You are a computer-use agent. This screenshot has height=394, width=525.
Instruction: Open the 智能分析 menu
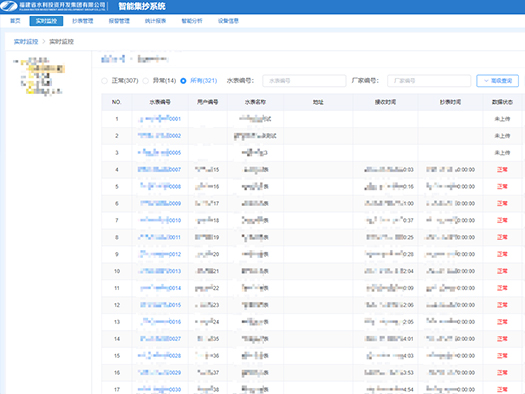click(x=192, y=21)
